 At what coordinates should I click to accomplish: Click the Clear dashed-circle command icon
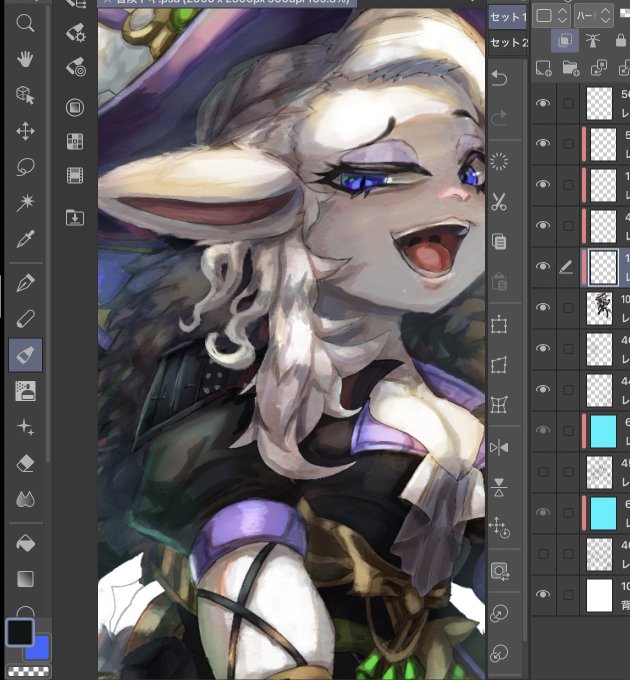coord(499,161)
